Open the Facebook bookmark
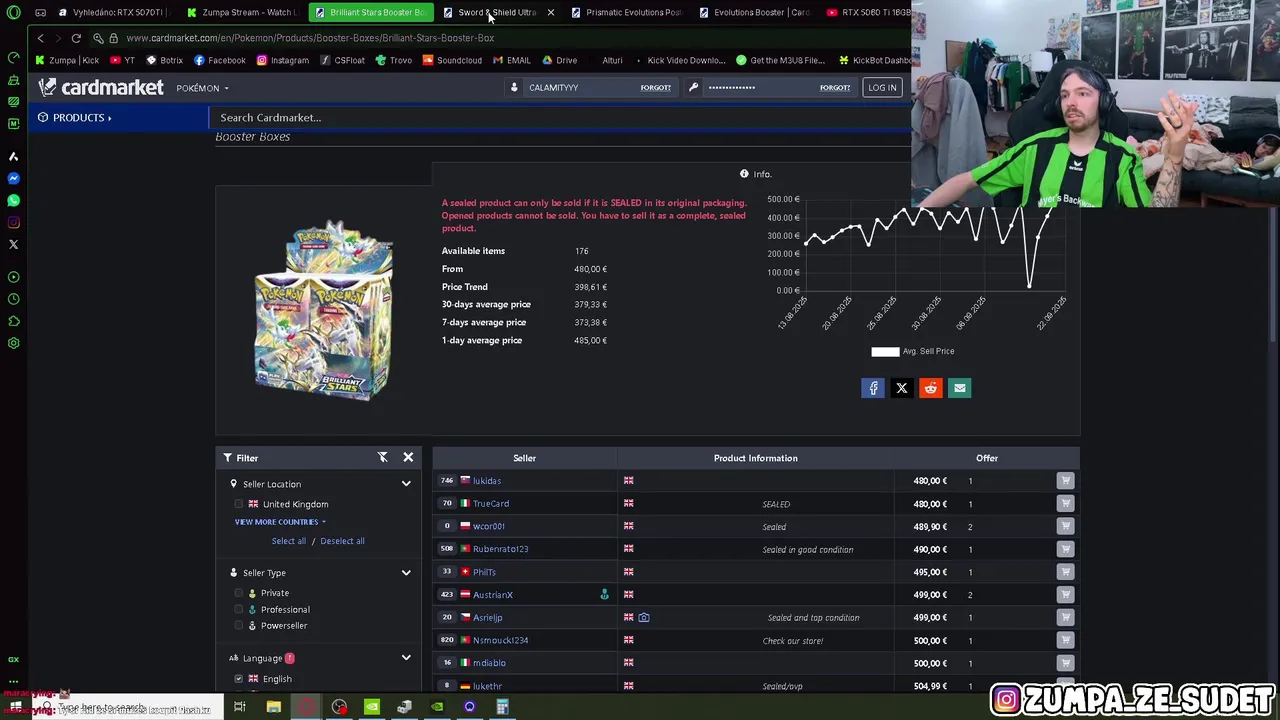The image size is (1280, 720). point(220,60)
